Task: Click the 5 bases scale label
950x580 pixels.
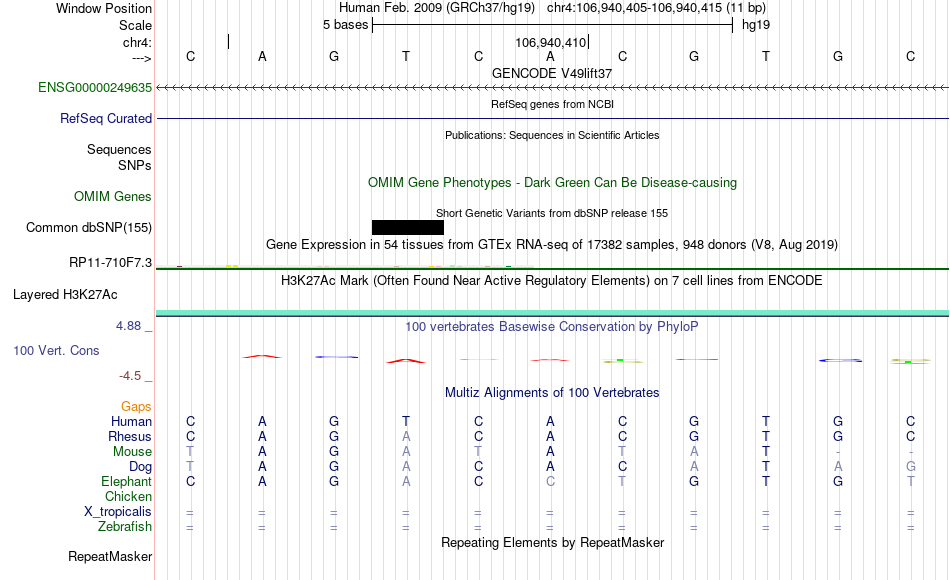Action: (345, 25)
